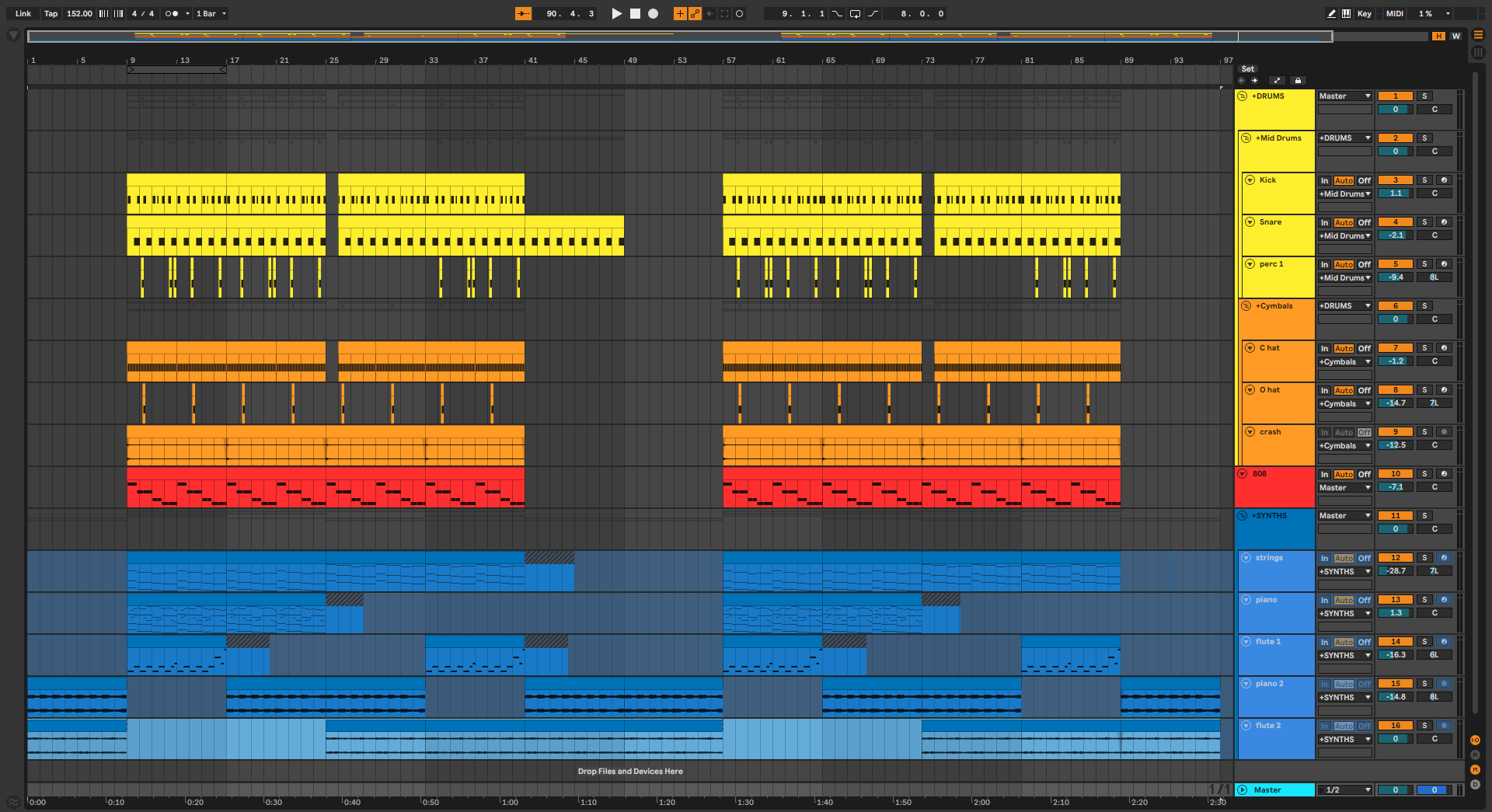The image size is (1492, 812).
Task: Collapse the +DRUMS group track
Action: click(x=1243, y=96)
